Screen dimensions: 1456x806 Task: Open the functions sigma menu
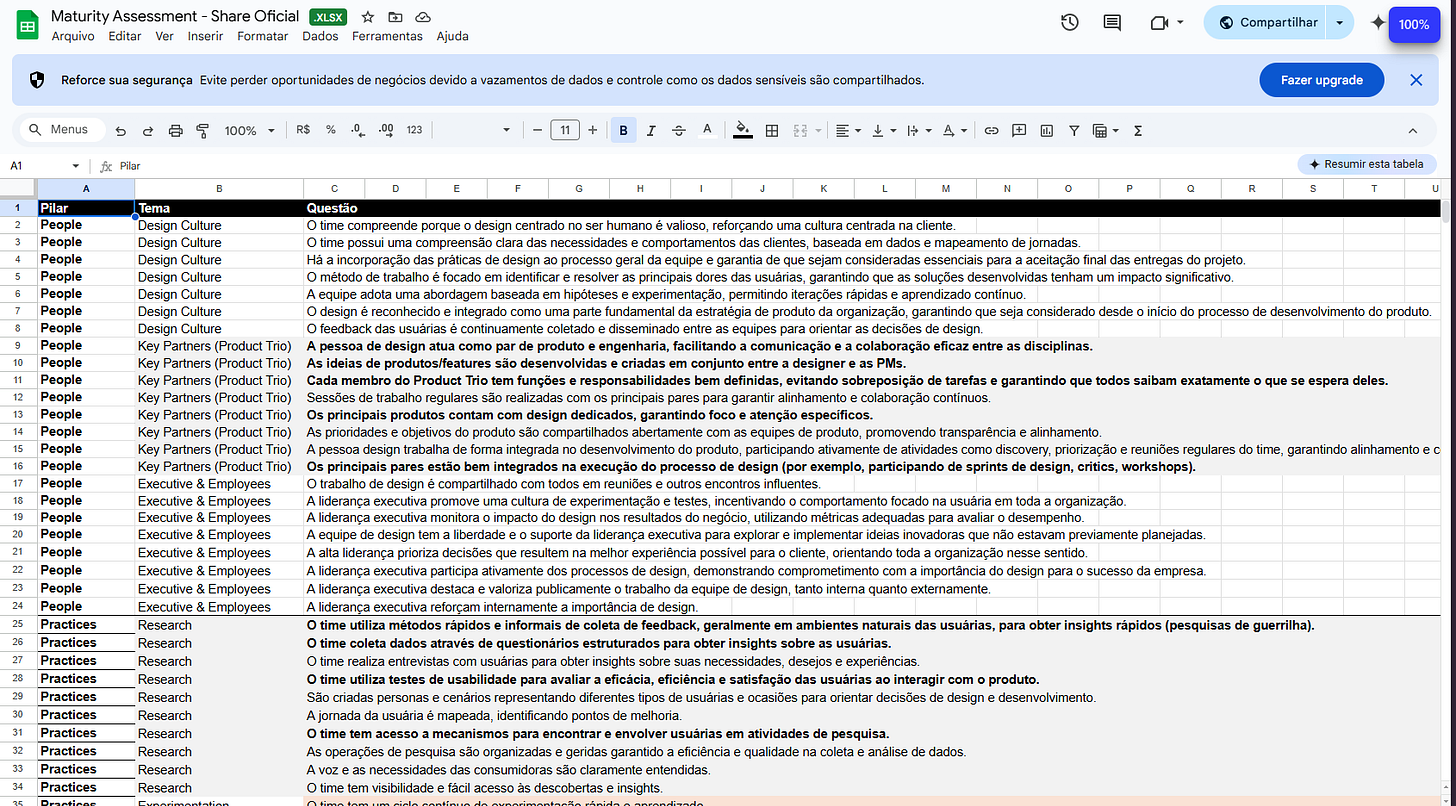point(1138,130)
